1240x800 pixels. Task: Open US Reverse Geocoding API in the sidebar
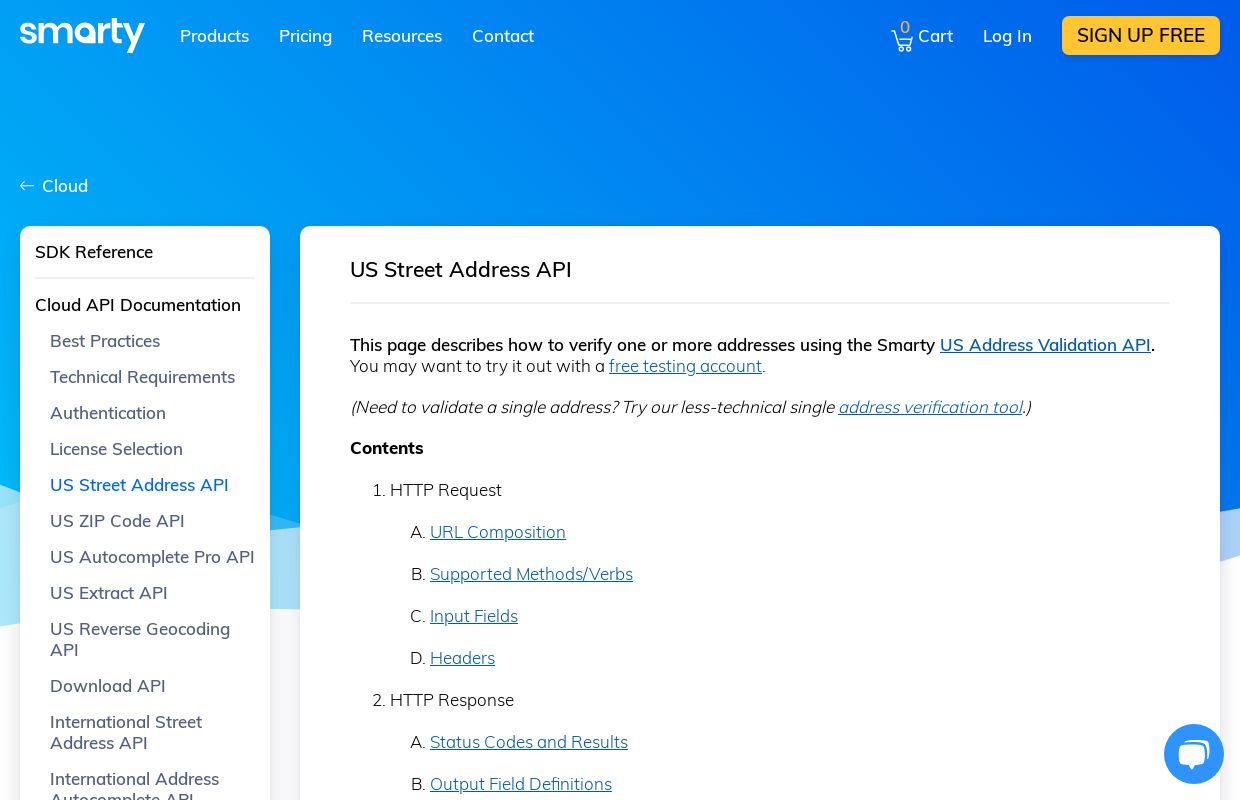click(140, 639)
